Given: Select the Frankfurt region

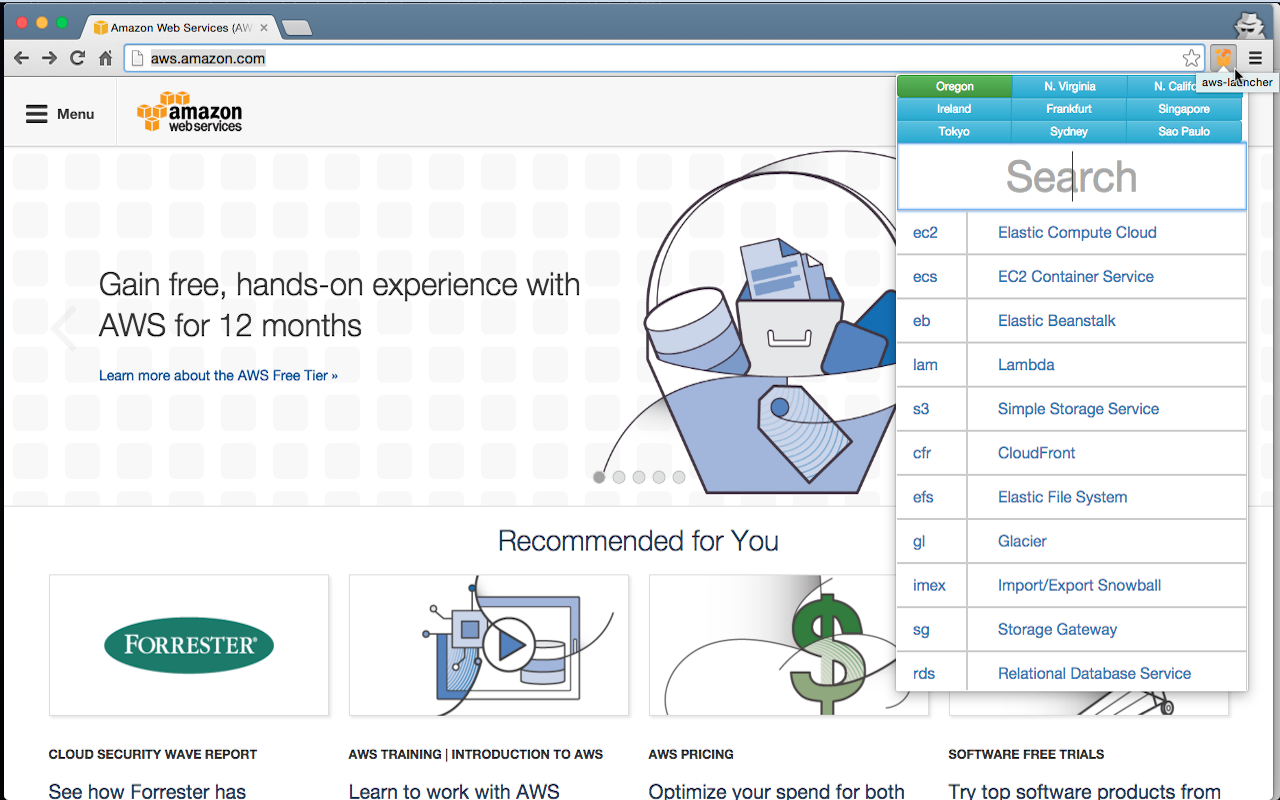Looking at the screenshot, I should (1070, 109).
